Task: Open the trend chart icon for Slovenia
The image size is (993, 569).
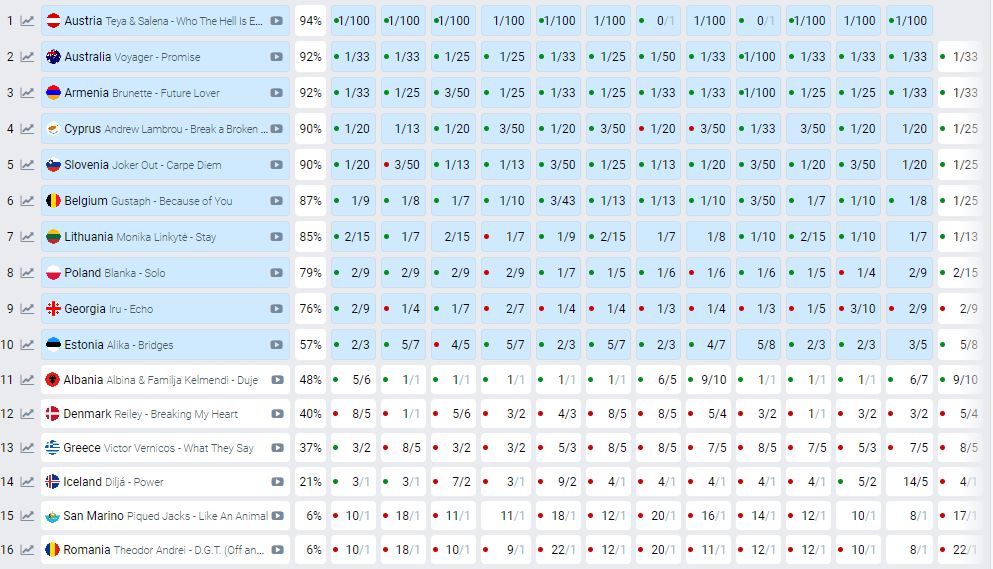Action: coord(27,165)
